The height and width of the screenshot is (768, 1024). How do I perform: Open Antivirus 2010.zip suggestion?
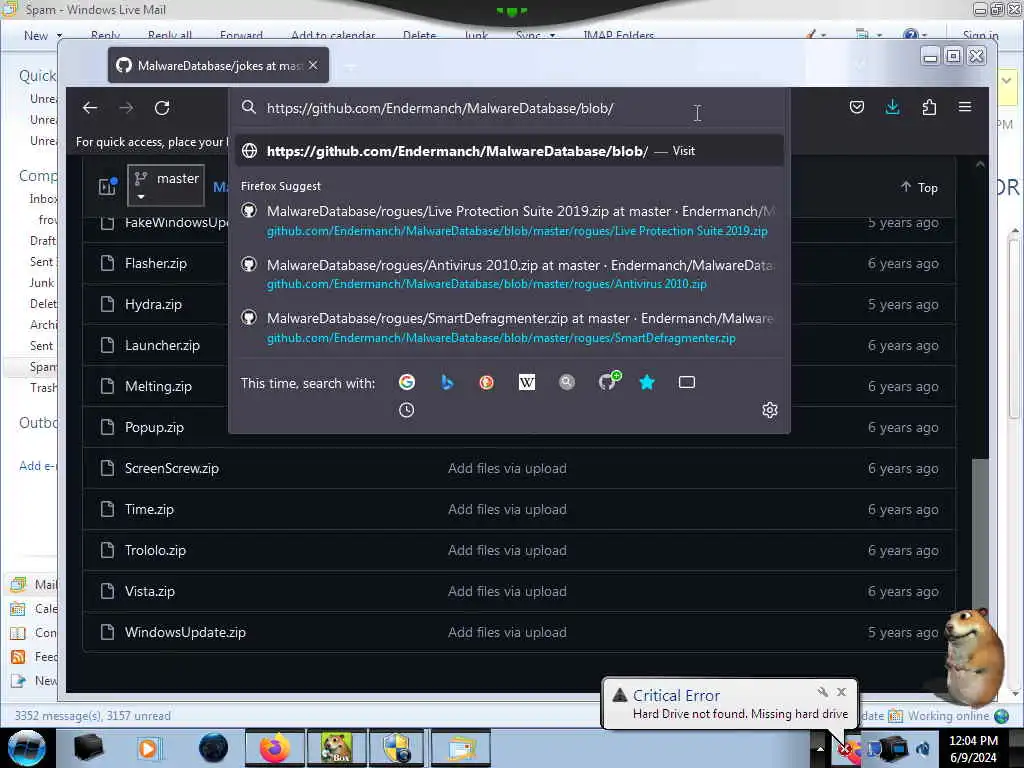click(509, 274)
